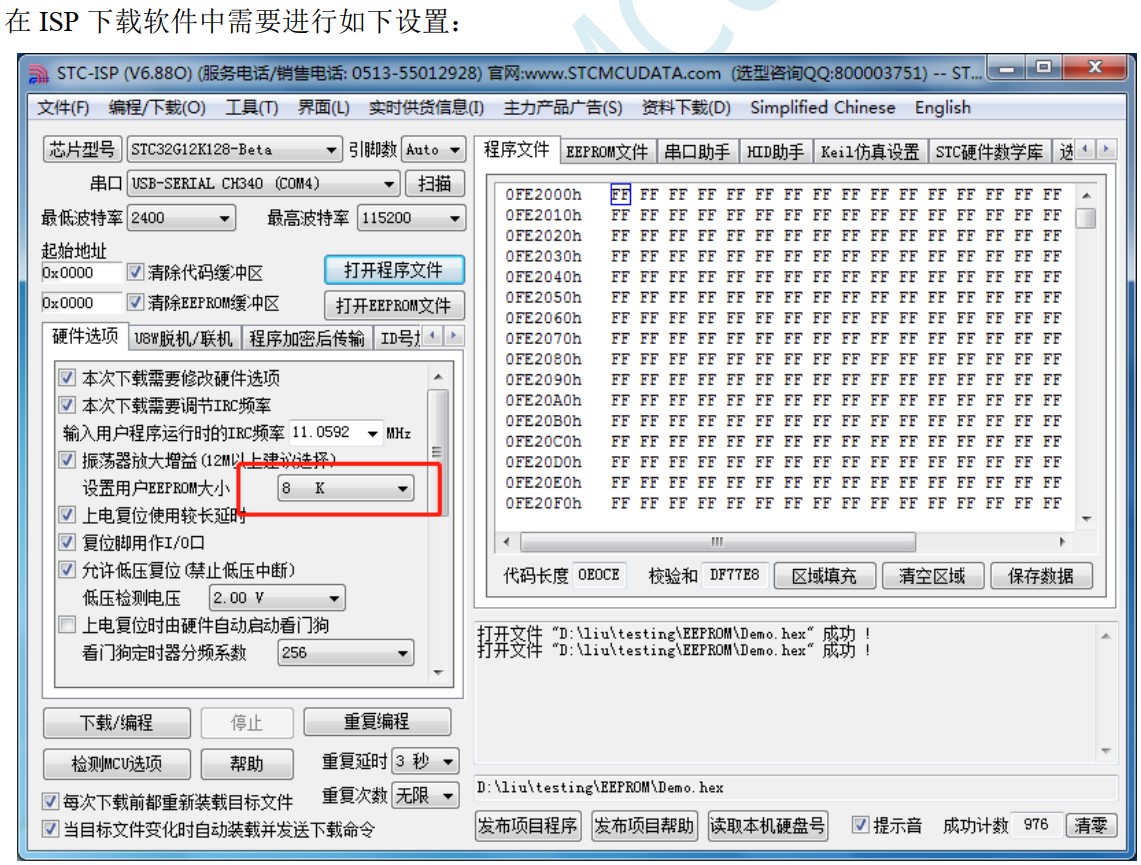Open 重复延时 3 秒 dropdown

click(x=426, y=762)
